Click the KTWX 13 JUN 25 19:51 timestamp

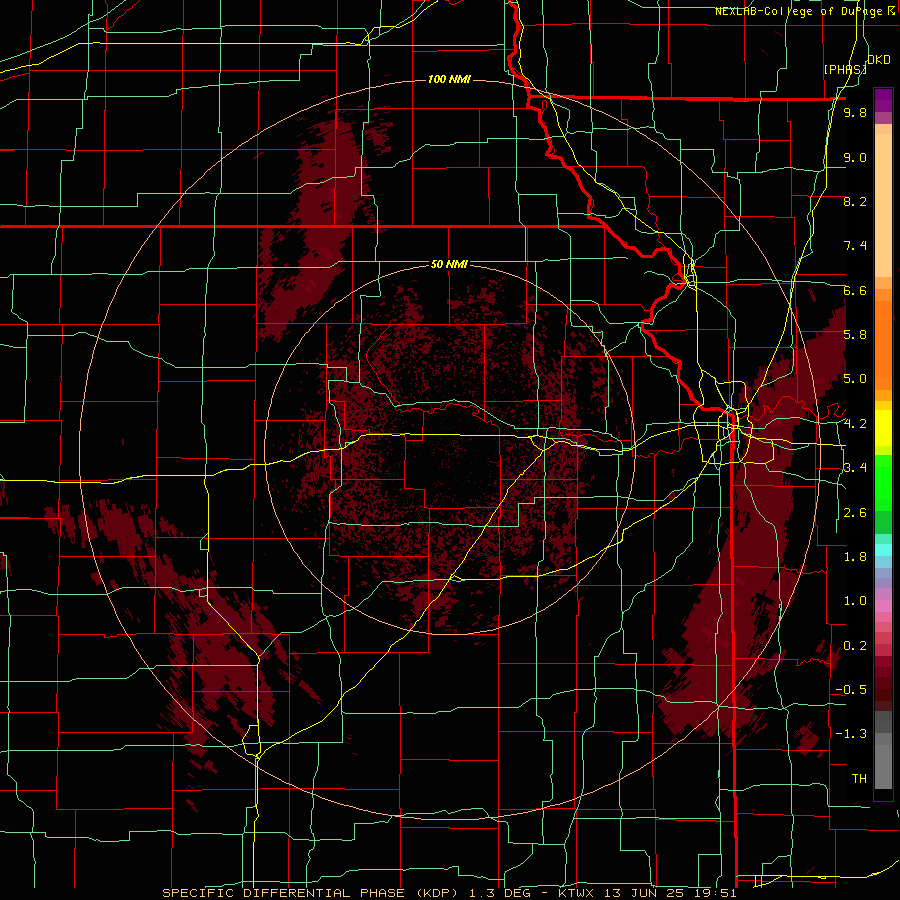click(x=647, y=893)
